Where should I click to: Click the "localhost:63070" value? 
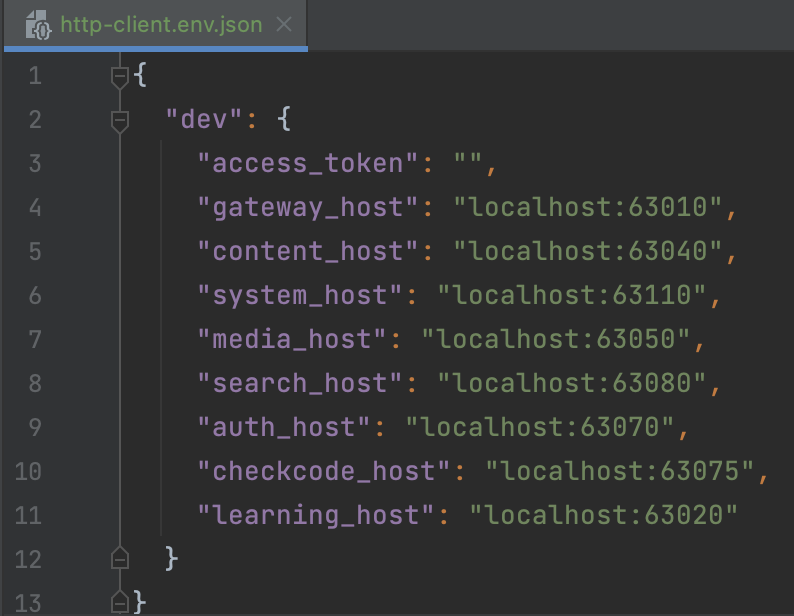(x=540, y=428)
